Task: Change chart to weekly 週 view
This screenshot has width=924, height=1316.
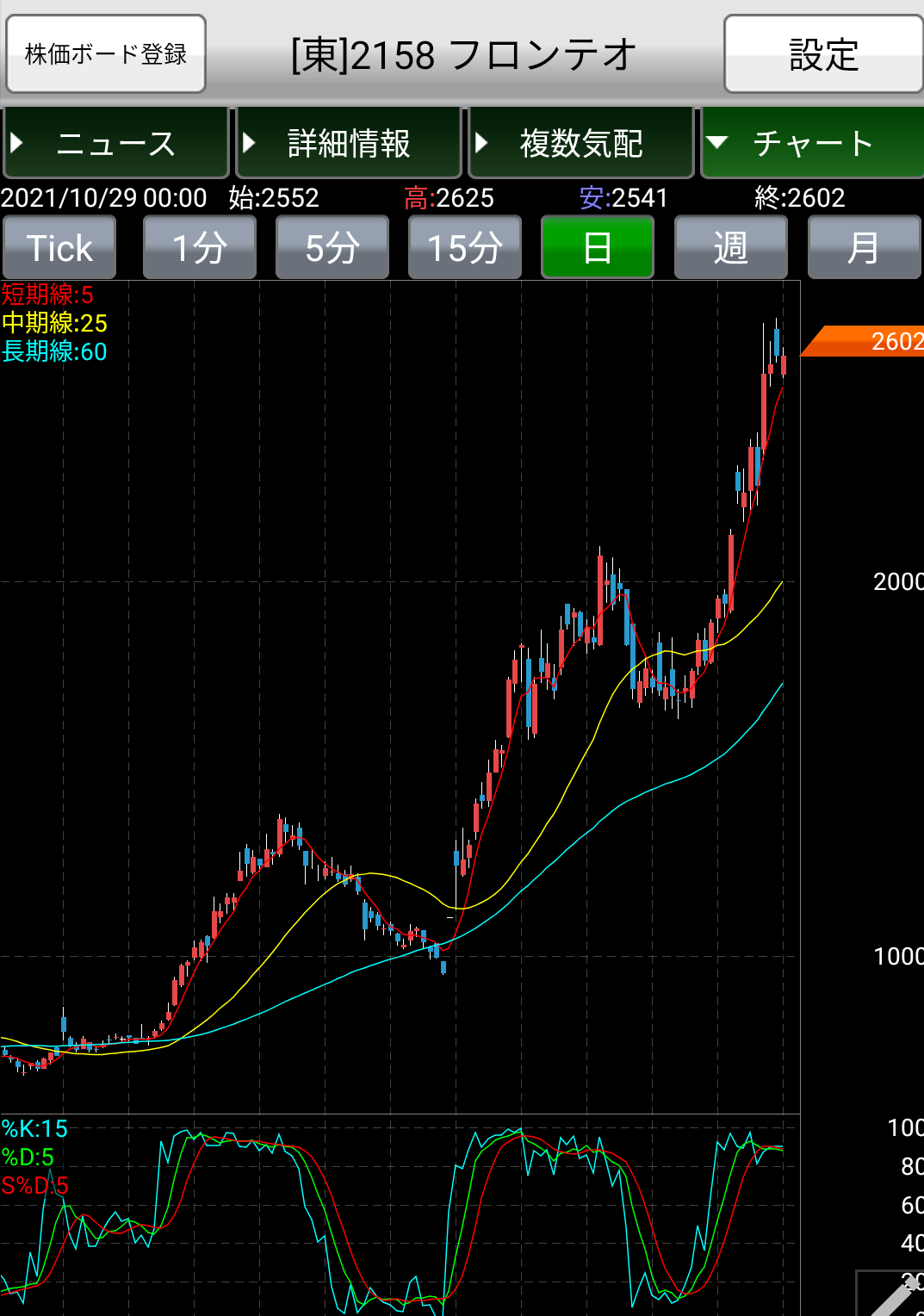Action: [730, 248]
